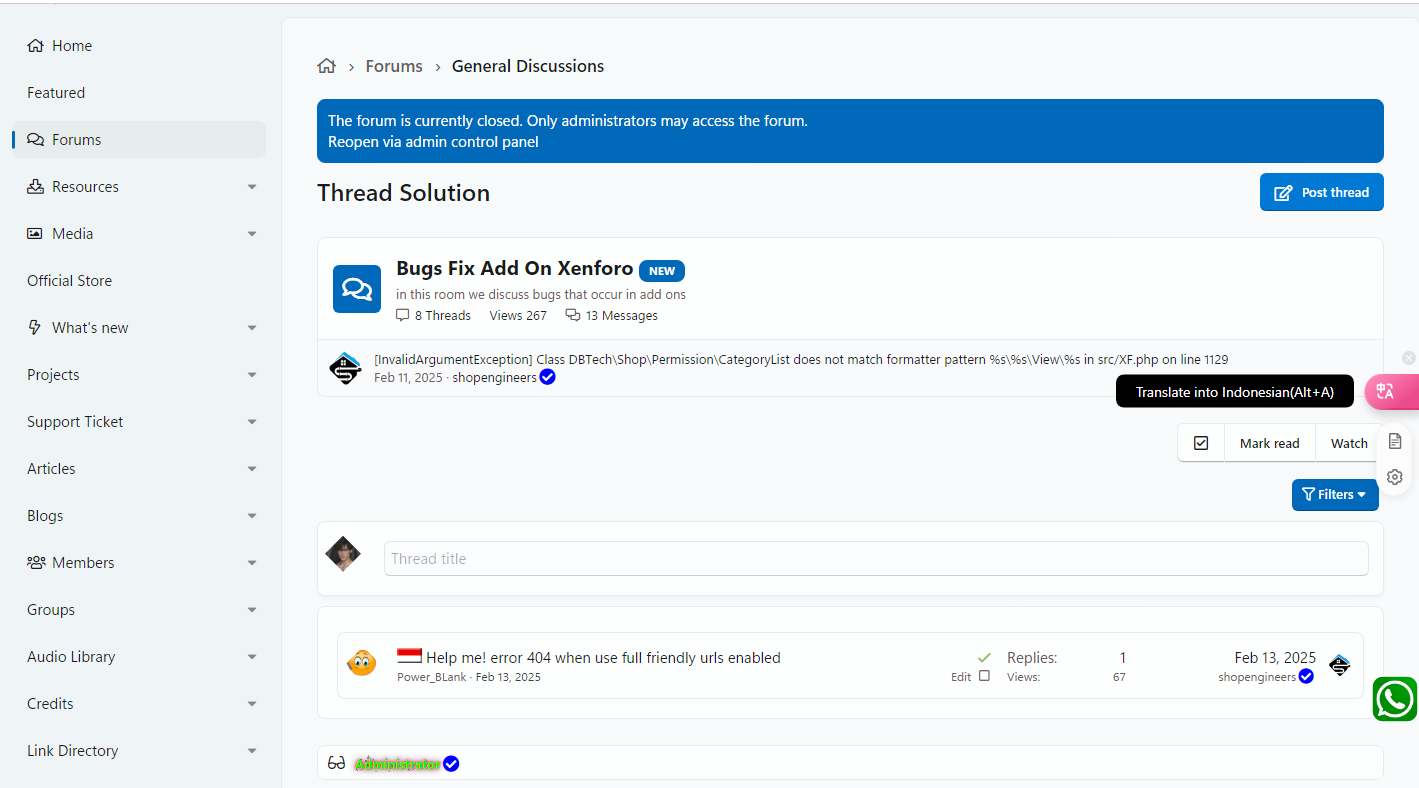Click Power_BLank's orange avatar

(x=362, y=662)
